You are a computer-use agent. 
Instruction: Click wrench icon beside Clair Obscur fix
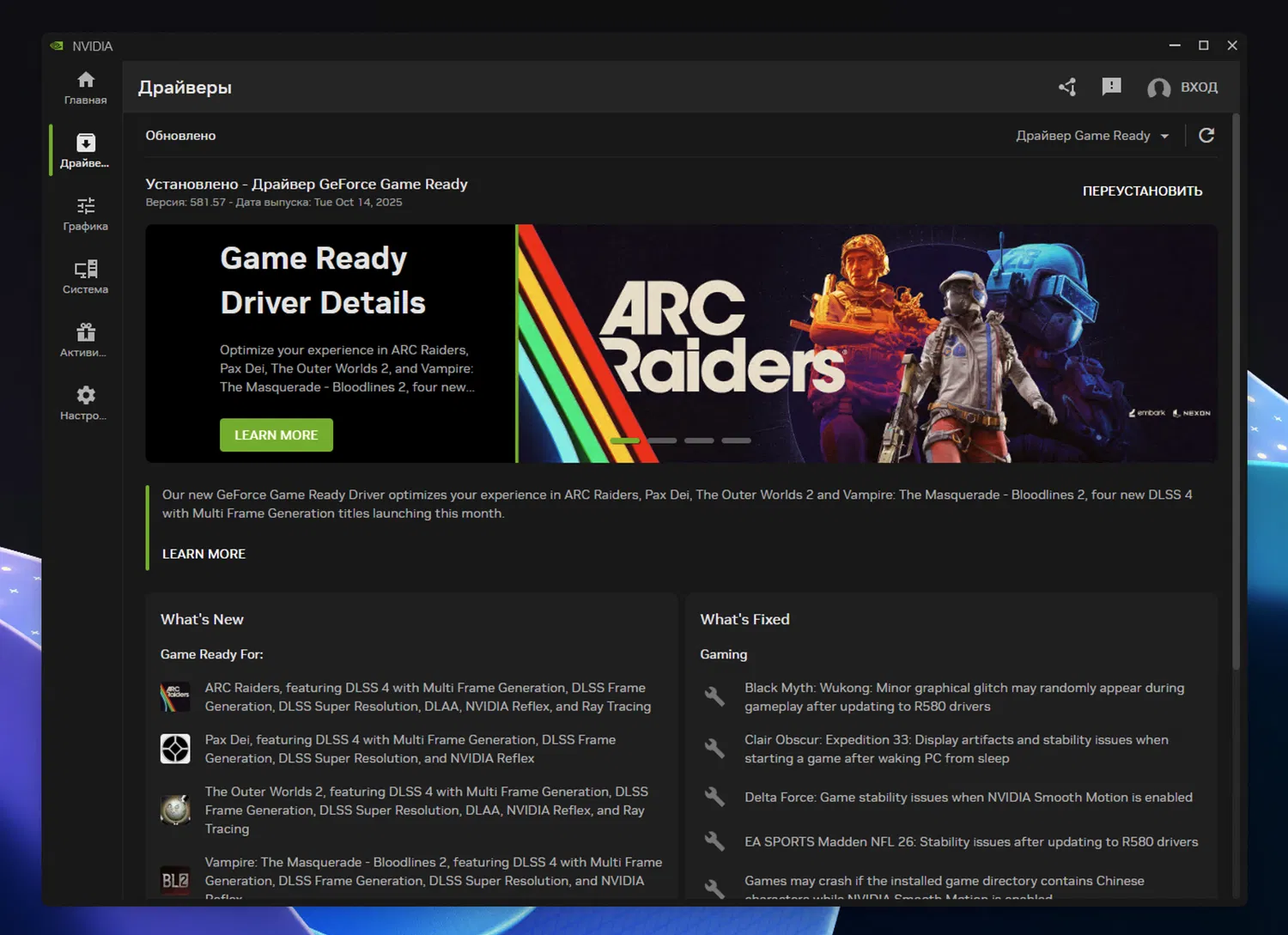(714, 749)
